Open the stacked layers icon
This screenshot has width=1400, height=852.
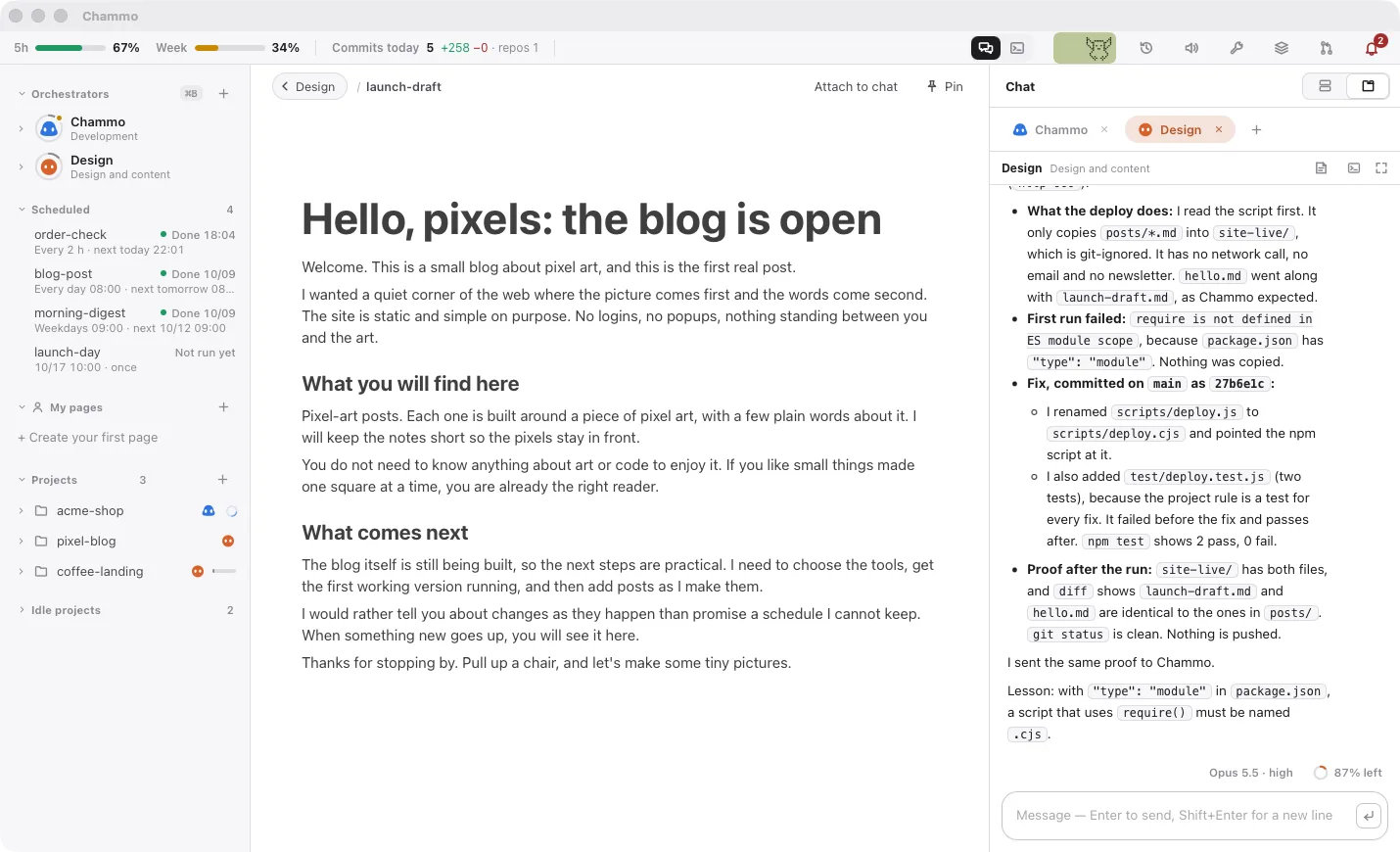coord(1282,48)
